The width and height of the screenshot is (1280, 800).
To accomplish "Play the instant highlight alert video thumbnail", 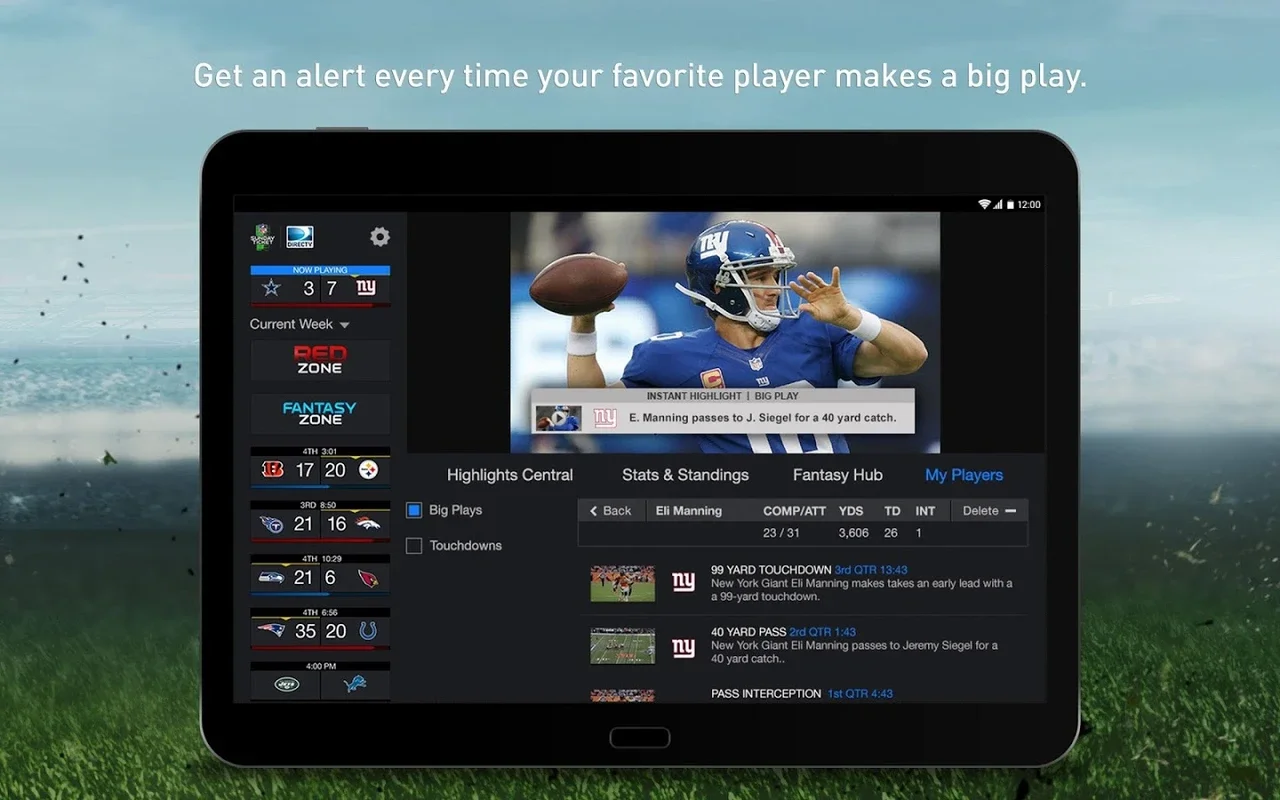I will [x=558, y=418].
